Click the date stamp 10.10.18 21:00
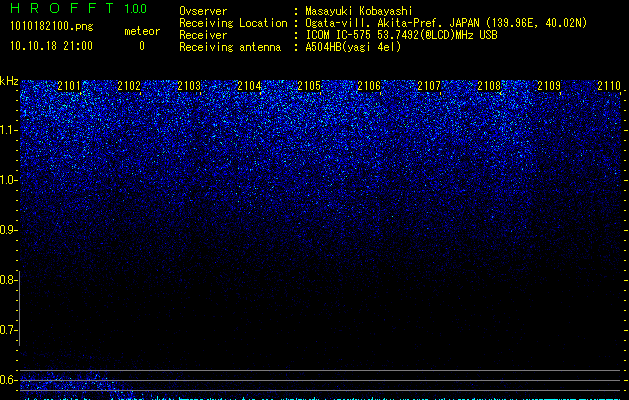Screen dimensions: 629x400 tap(51, 46)
